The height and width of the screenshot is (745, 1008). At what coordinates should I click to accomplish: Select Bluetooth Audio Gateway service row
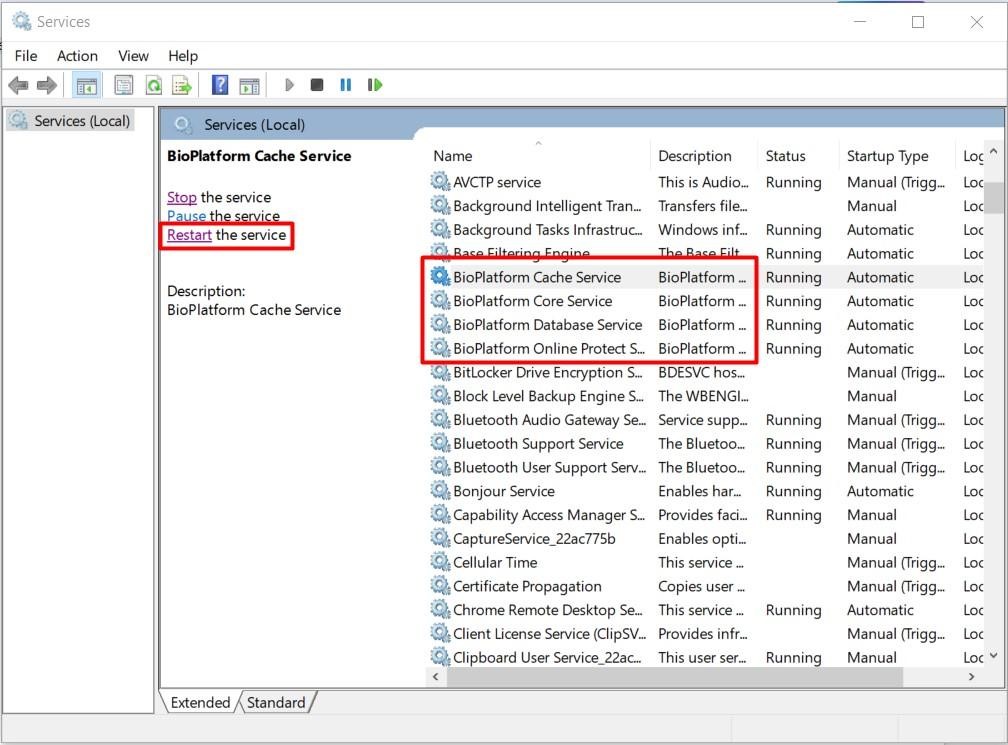point(705,420)
